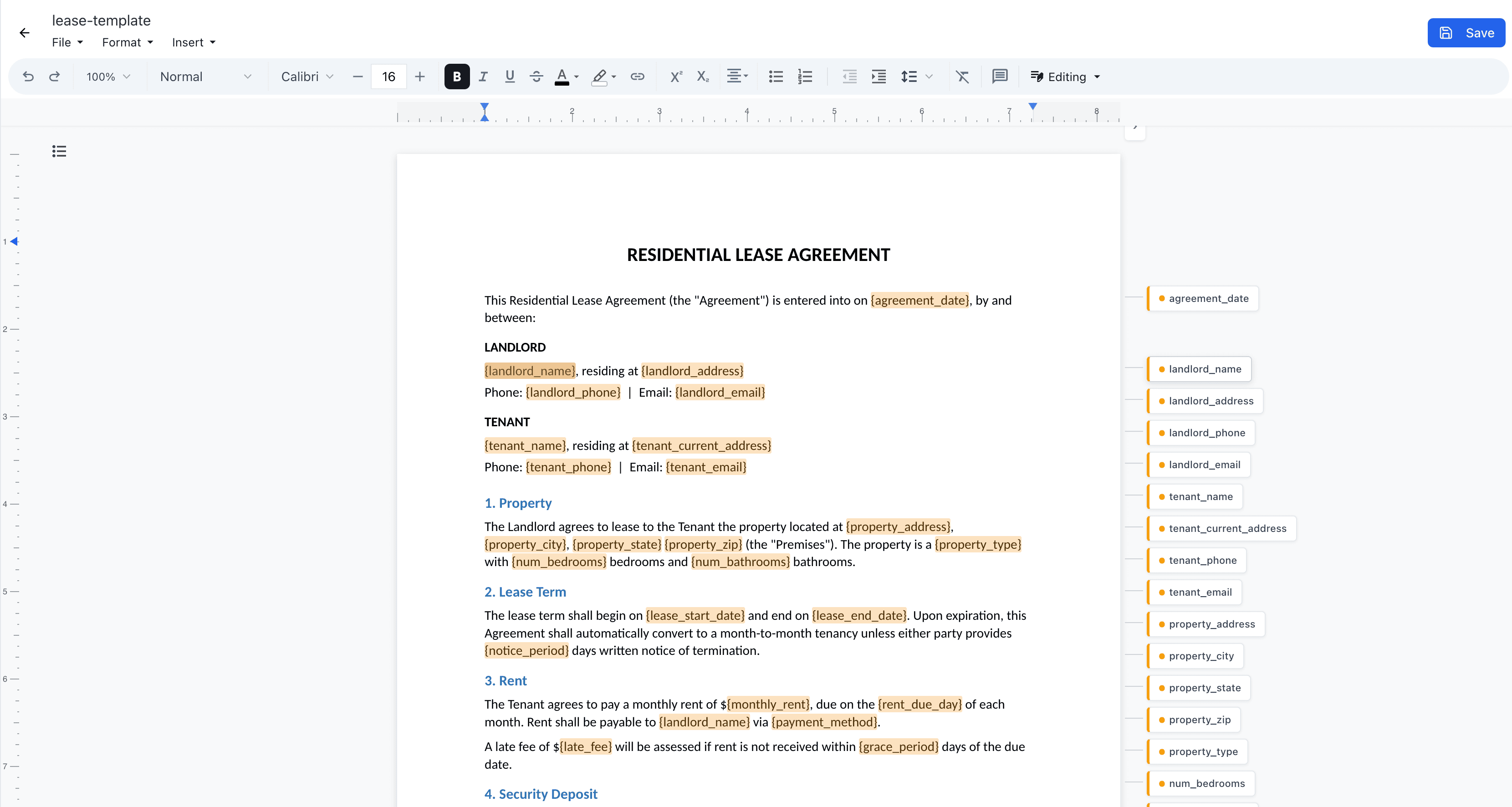The width and height of the screenshot is (1512, 807).
Task: Insert a hyperlink
Action: point(638,77)
